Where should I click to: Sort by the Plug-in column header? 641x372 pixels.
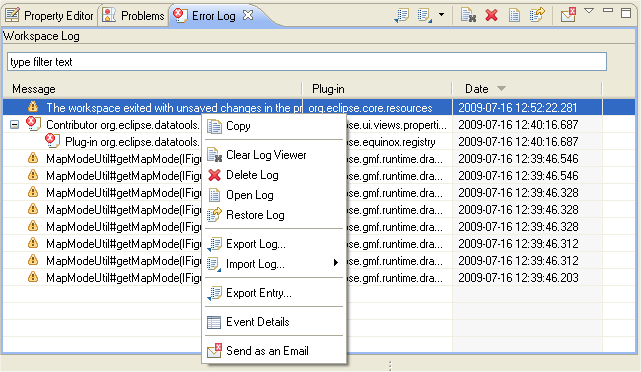coord(377,89)
